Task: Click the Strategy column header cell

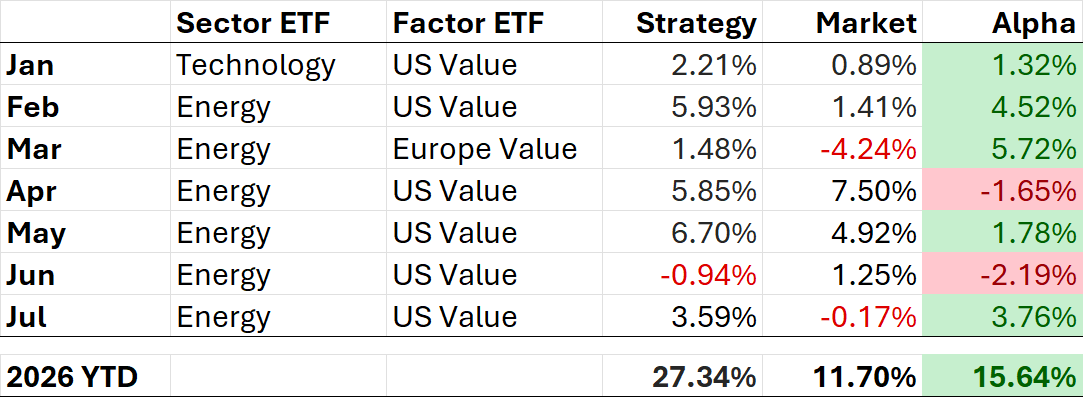Action: (682, 23)
